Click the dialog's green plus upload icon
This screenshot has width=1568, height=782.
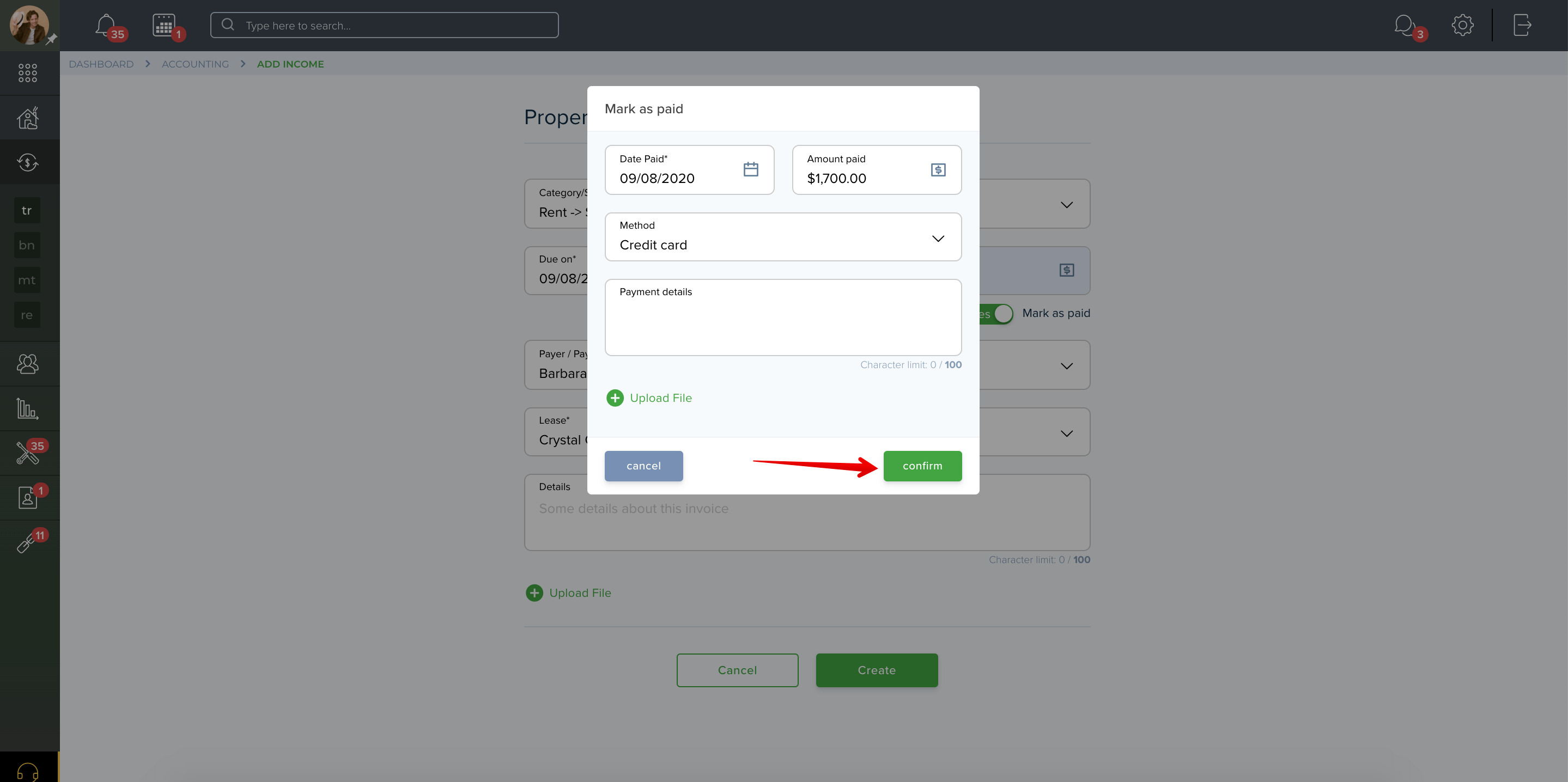point(615,398)
